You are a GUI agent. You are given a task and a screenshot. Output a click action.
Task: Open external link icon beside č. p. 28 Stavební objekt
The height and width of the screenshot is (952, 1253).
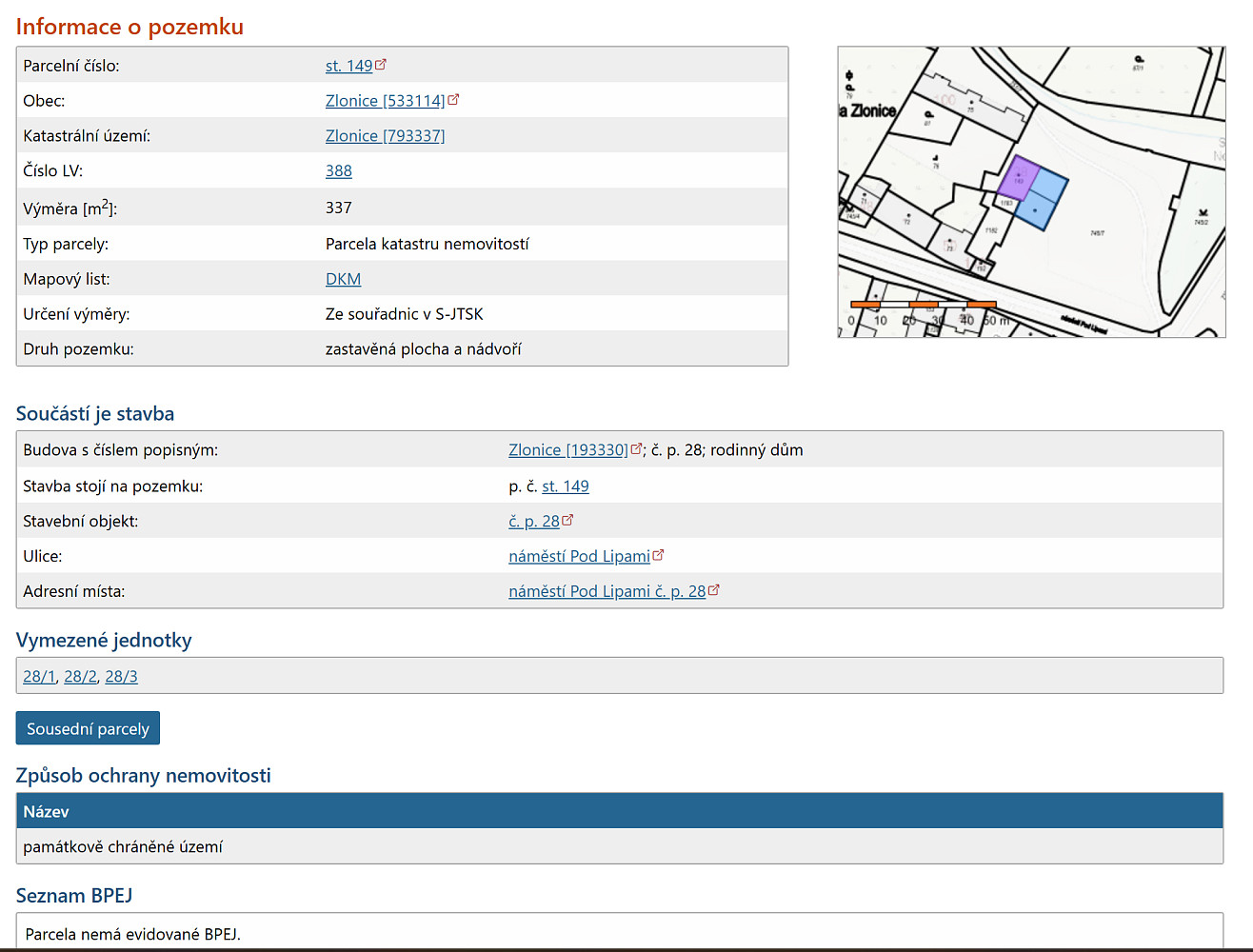[x=567, y=520]
